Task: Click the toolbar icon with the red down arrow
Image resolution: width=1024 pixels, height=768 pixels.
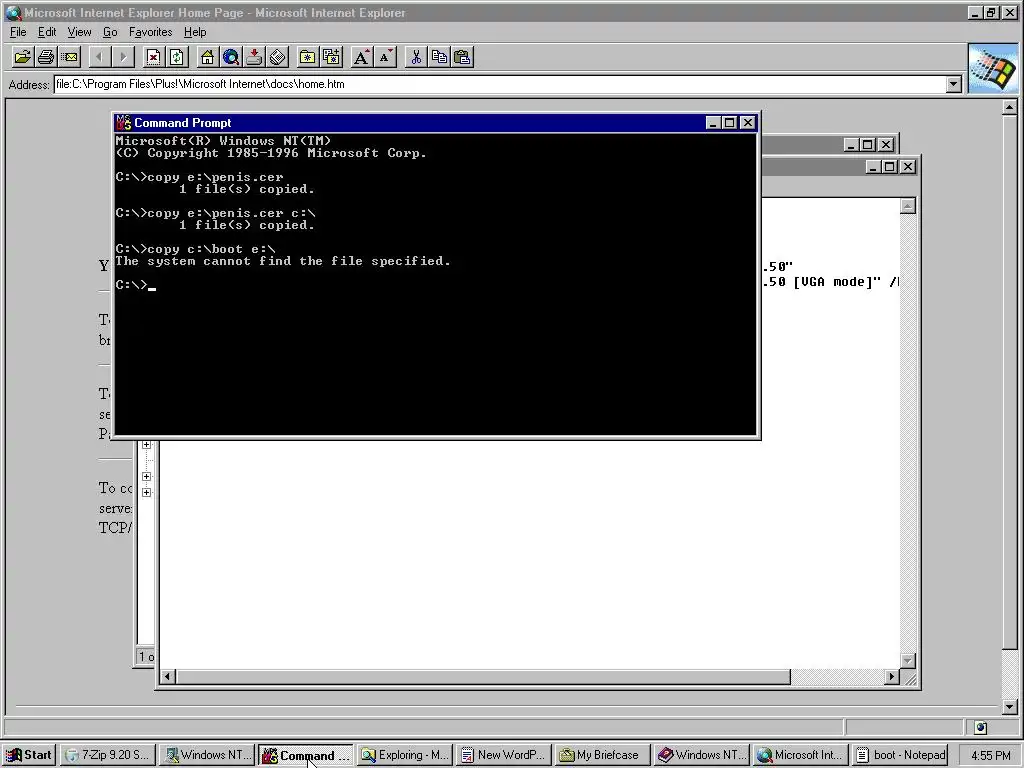Action: click(x=254, y=57)
